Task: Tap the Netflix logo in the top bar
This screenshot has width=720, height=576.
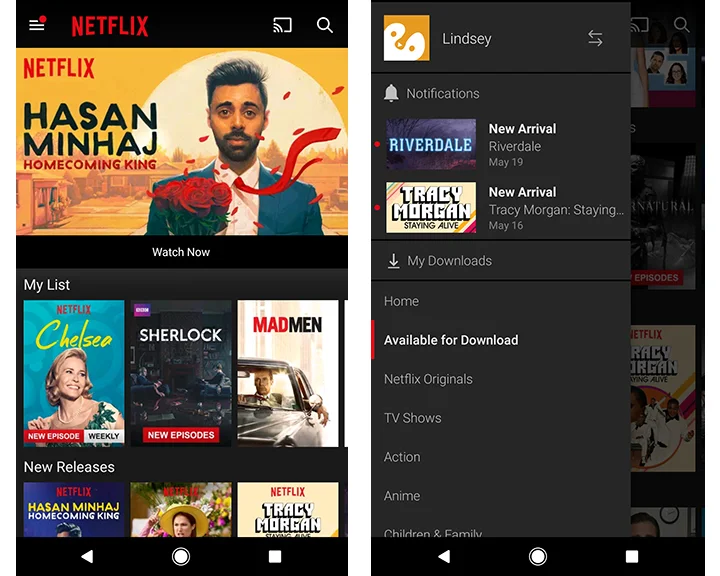Action: tap(110, 26)
